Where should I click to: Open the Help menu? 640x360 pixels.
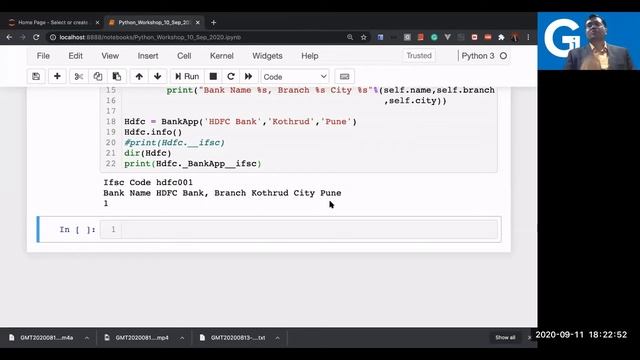pyautogui.click(x=310, y=56)
